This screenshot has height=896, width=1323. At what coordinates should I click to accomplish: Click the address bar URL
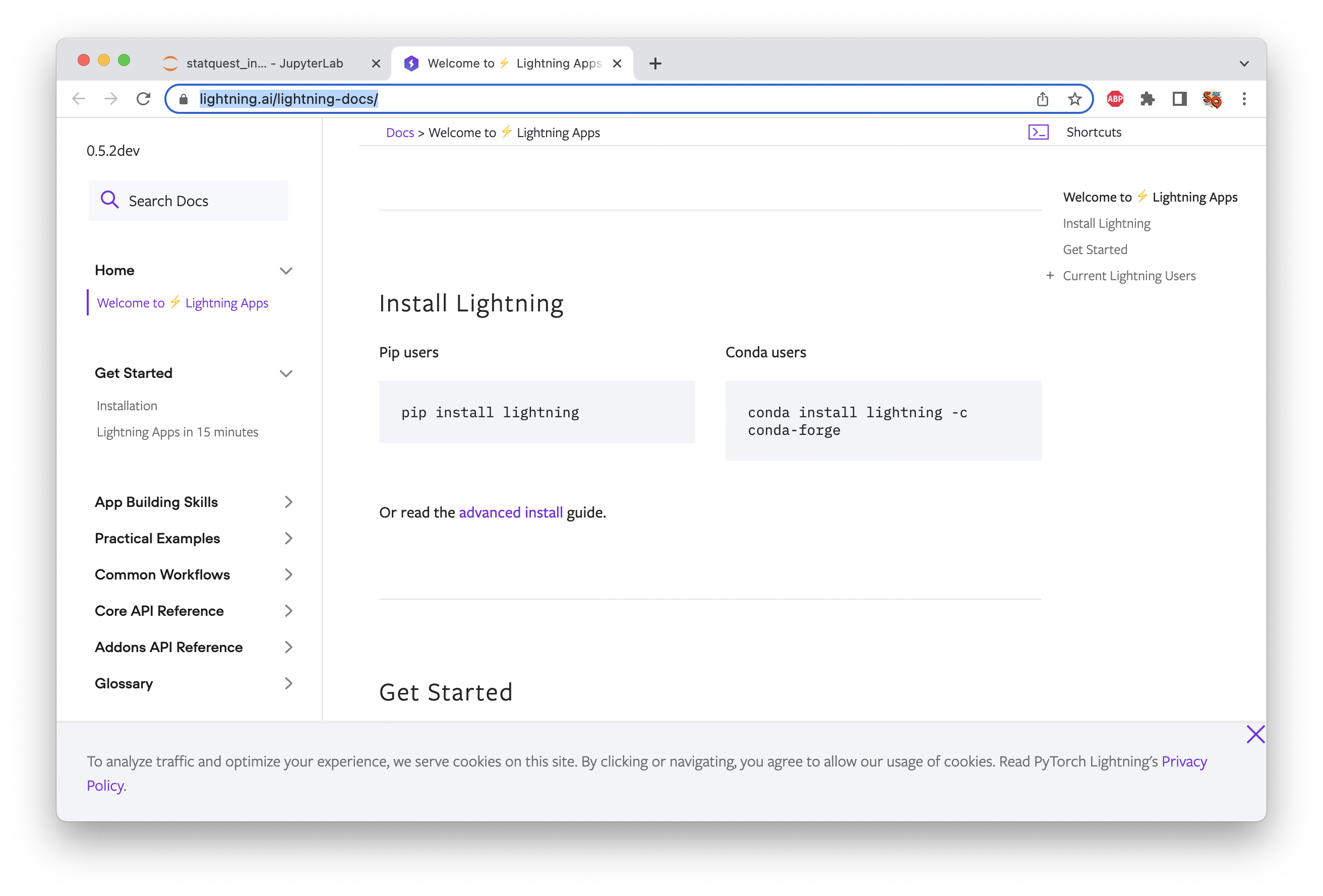point(288,99)
